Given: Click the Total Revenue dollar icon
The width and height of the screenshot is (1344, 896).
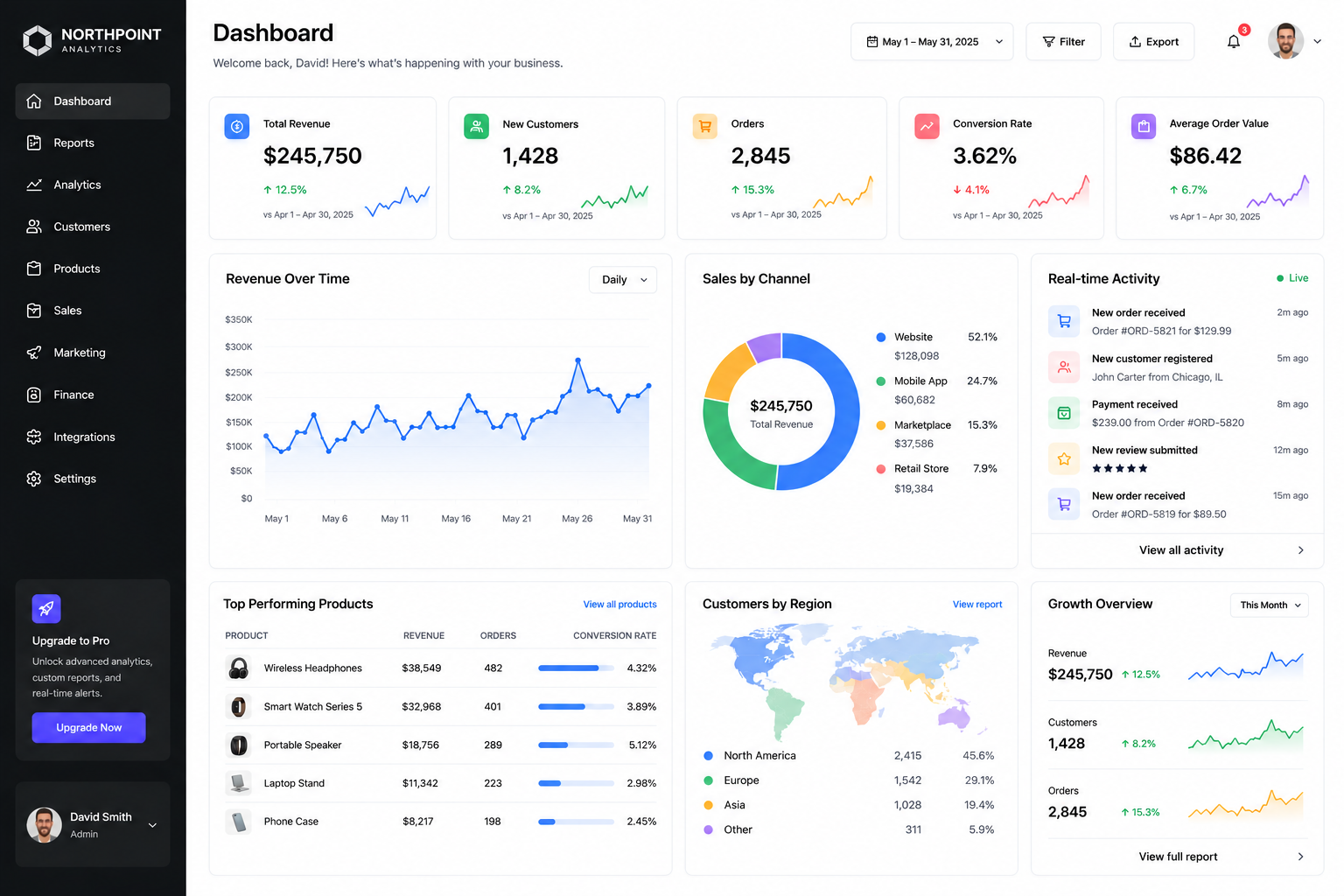Looking at the screenshot, I should (237, 126).
